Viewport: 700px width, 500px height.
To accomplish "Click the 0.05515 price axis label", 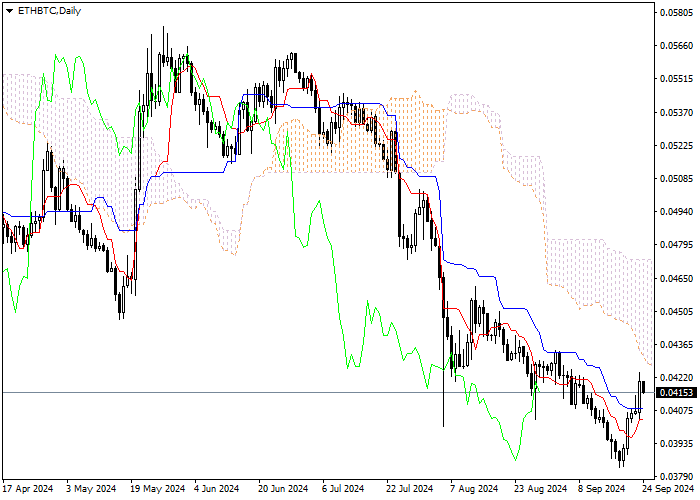I will click(x=676, y=79).
